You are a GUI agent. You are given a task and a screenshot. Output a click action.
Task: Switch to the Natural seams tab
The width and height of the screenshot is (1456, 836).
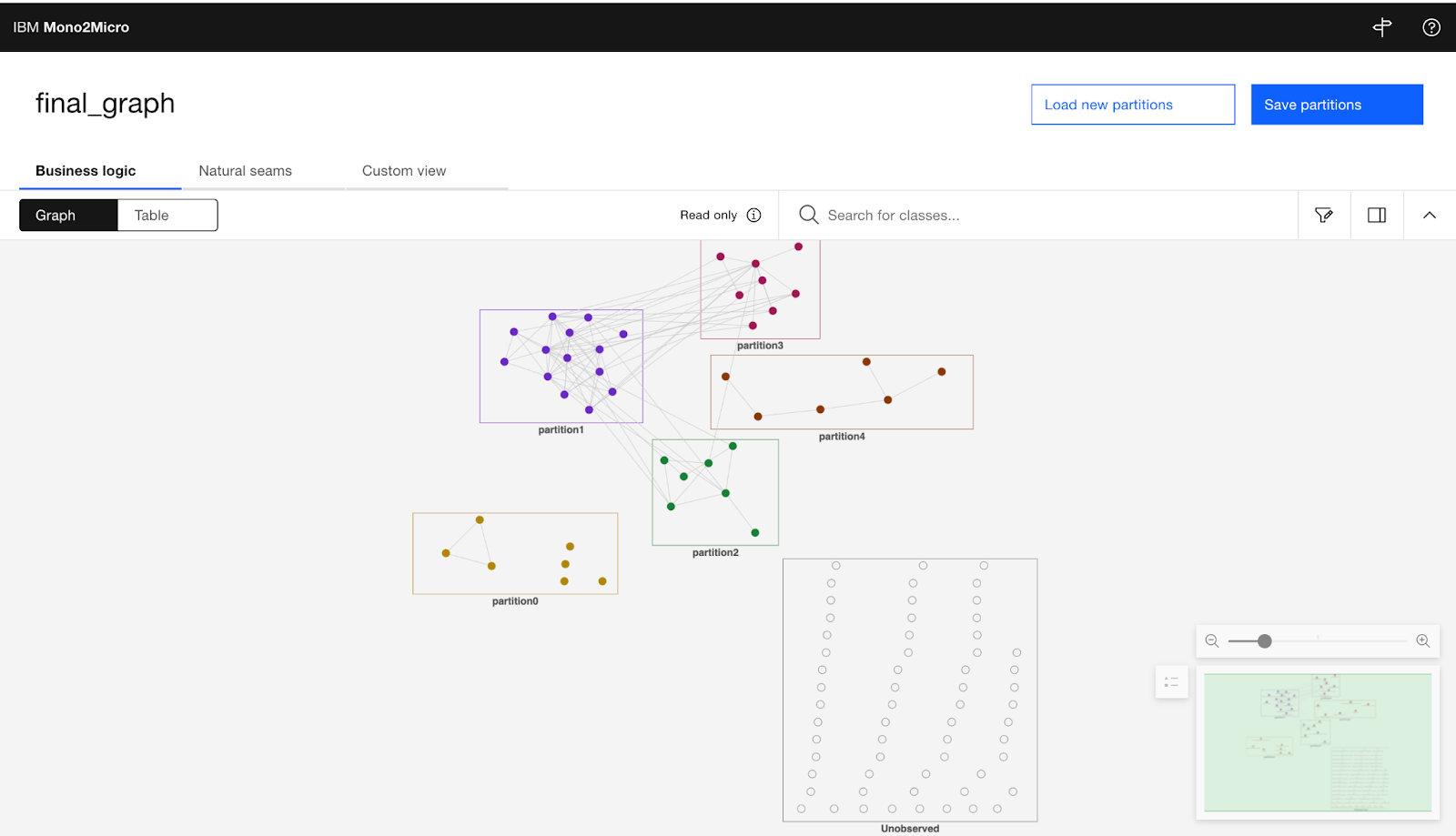(245, 170)
